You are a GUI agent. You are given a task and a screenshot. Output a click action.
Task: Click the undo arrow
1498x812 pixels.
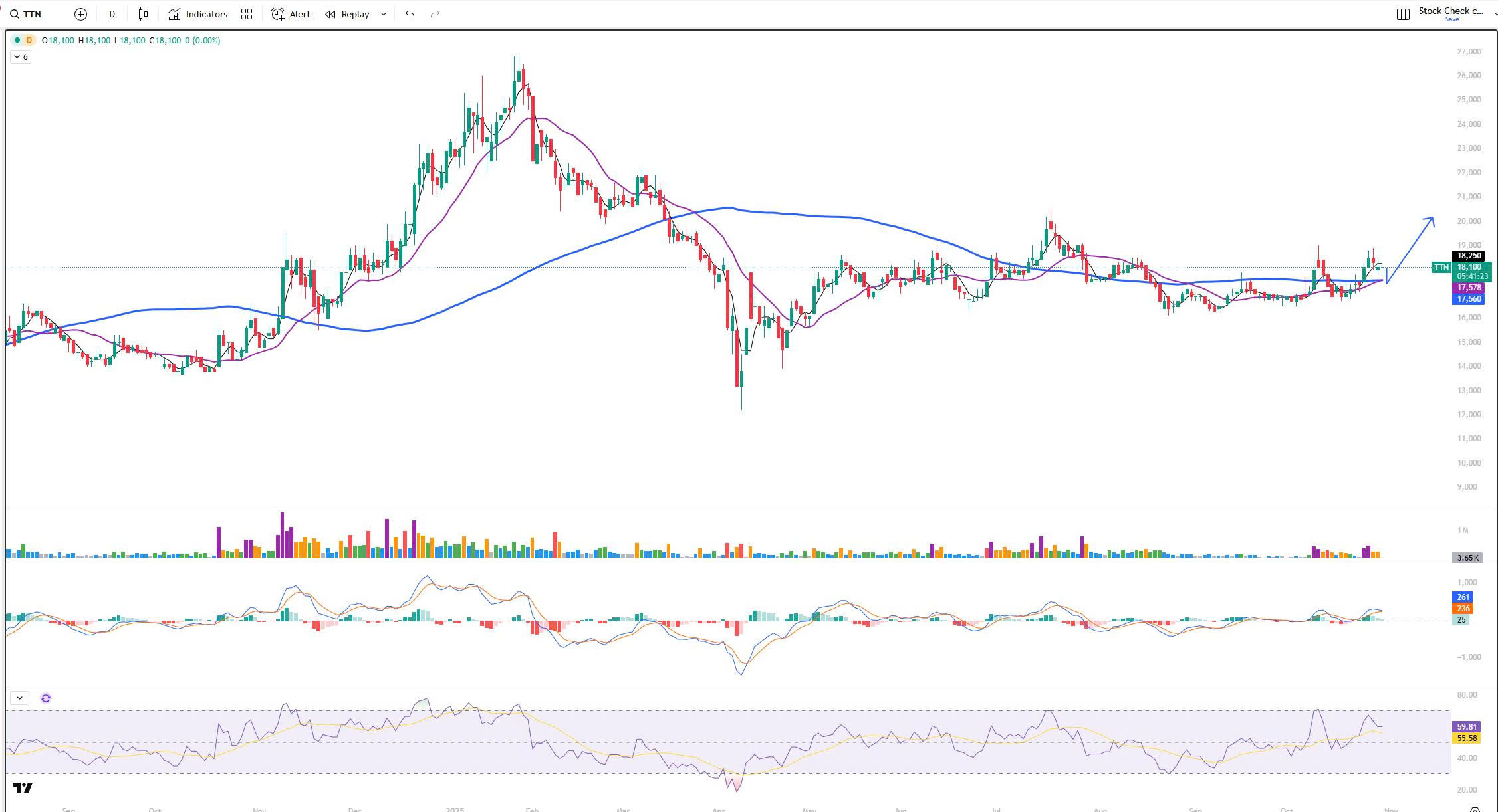coord(410,14)
